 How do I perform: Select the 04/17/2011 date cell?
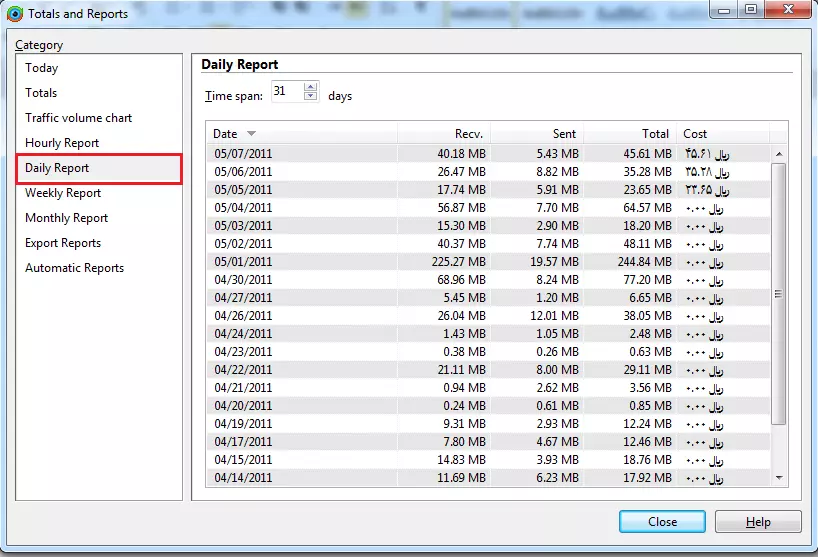tap(243, 442)
